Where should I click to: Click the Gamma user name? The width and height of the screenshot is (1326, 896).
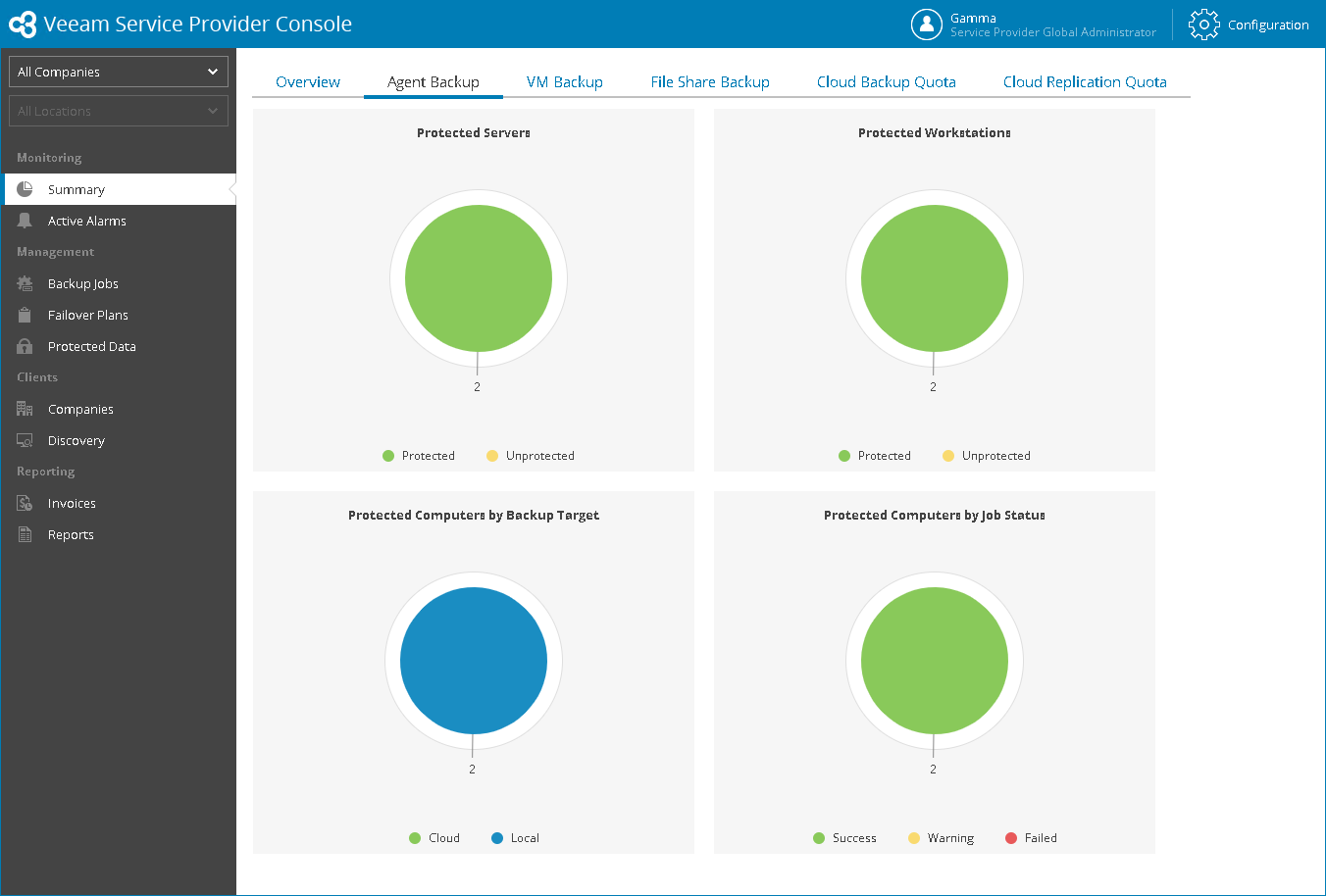[973, 18]
